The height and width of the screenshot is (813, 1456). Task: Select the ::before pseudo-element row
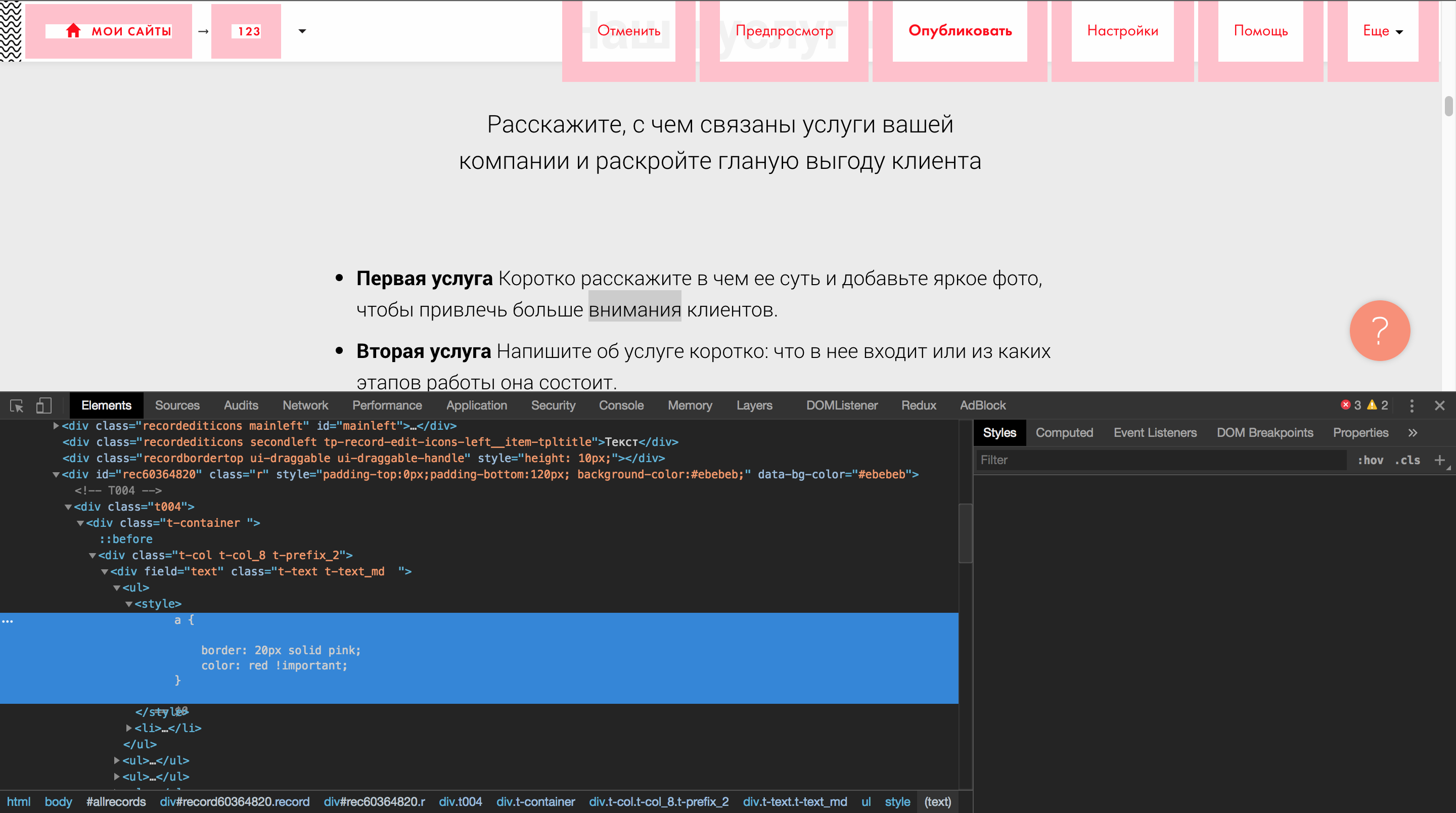click(x=126, y=539)
